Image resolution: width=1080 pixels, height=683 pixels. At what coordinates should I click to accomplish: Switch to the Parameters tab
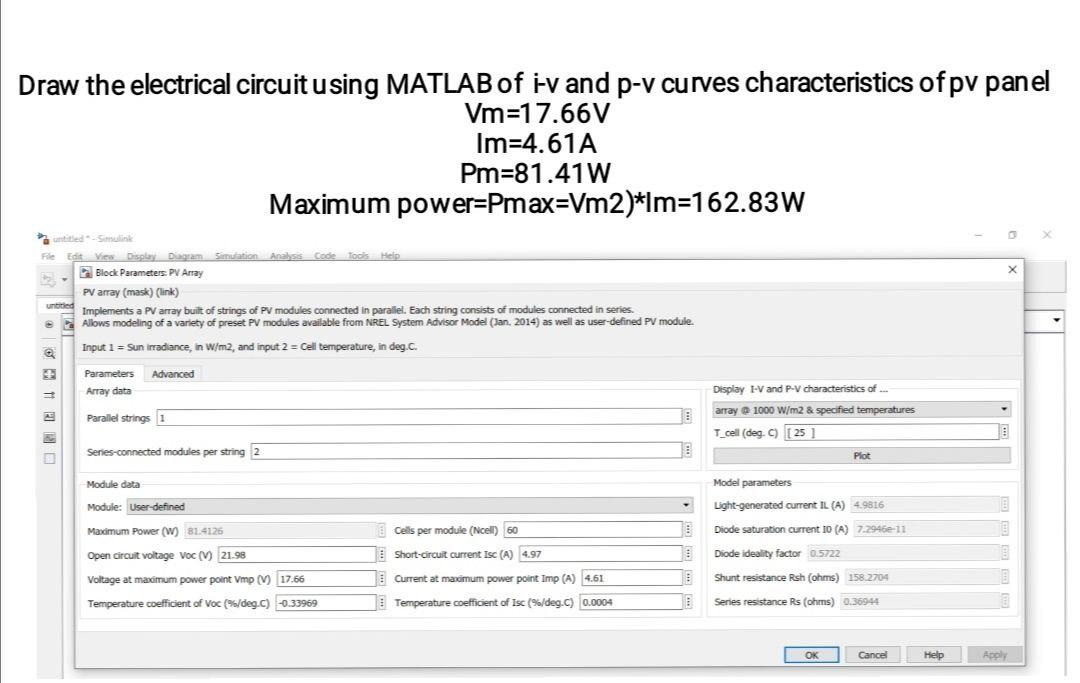pos(109,373)
